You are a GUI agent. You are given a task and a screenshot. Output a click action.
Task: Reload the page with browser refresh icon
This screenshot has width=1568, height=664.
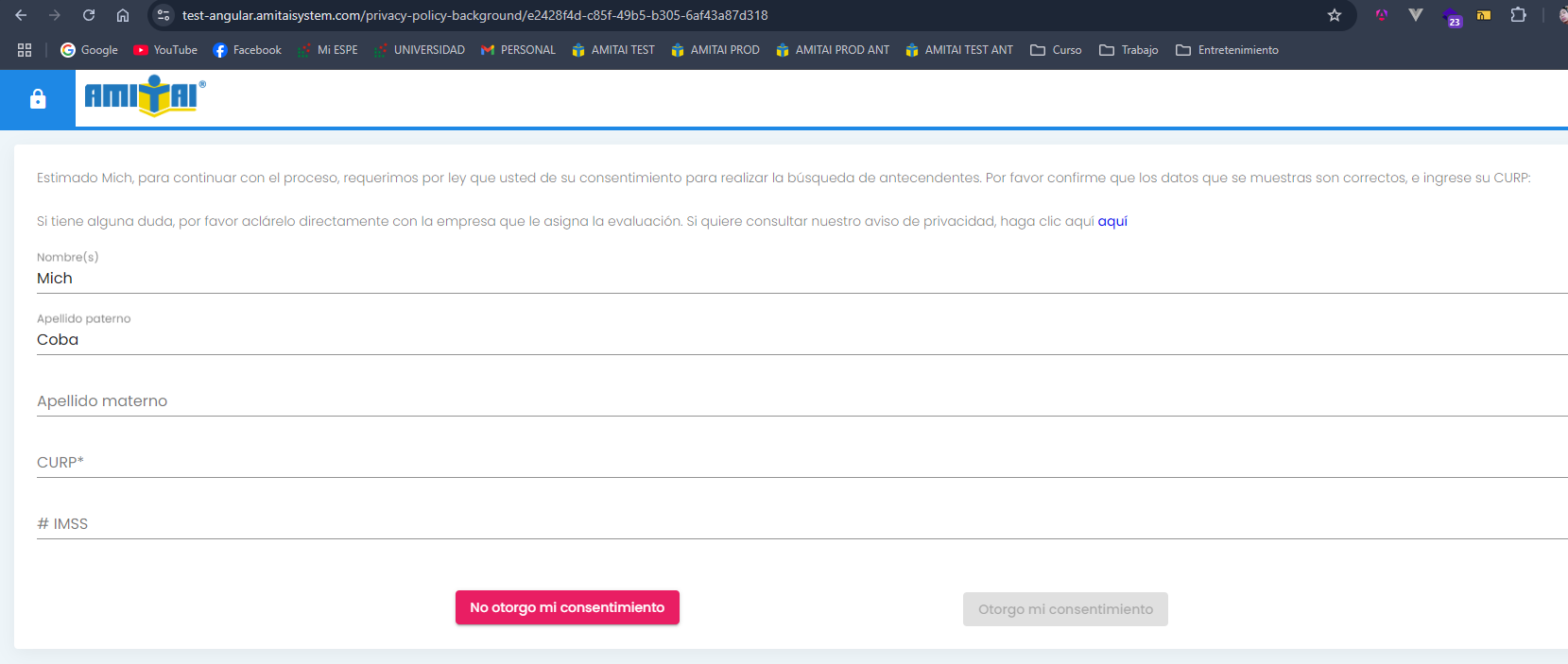pos(89,15)
